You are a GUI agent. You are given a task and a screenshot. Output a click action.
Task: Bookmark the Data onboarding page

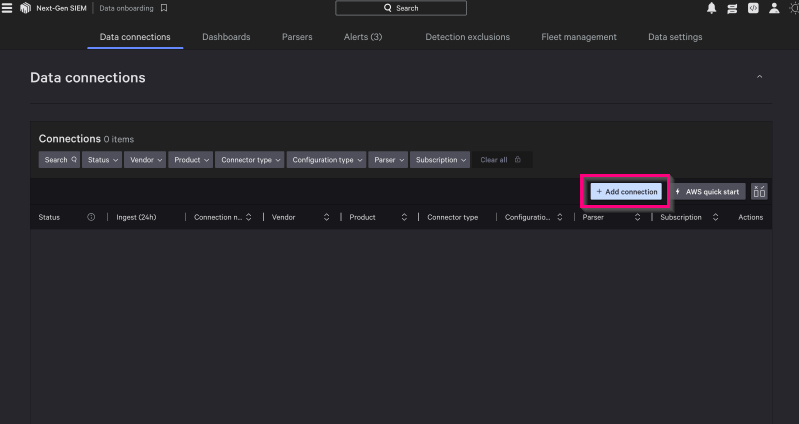pyautogui.click(x=164, y=8)
